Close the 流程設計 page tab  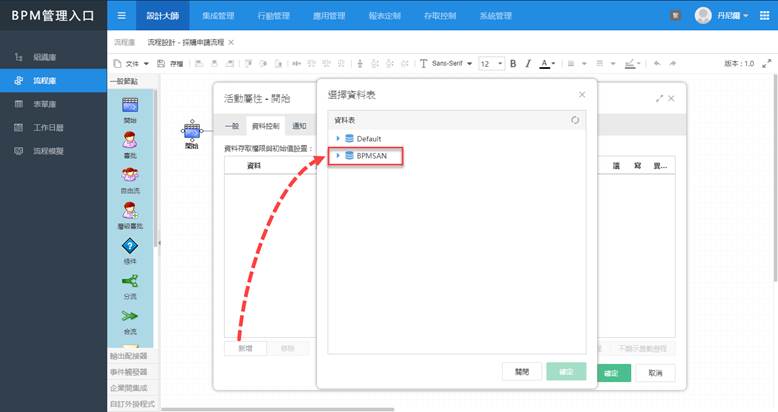point(231,43)
